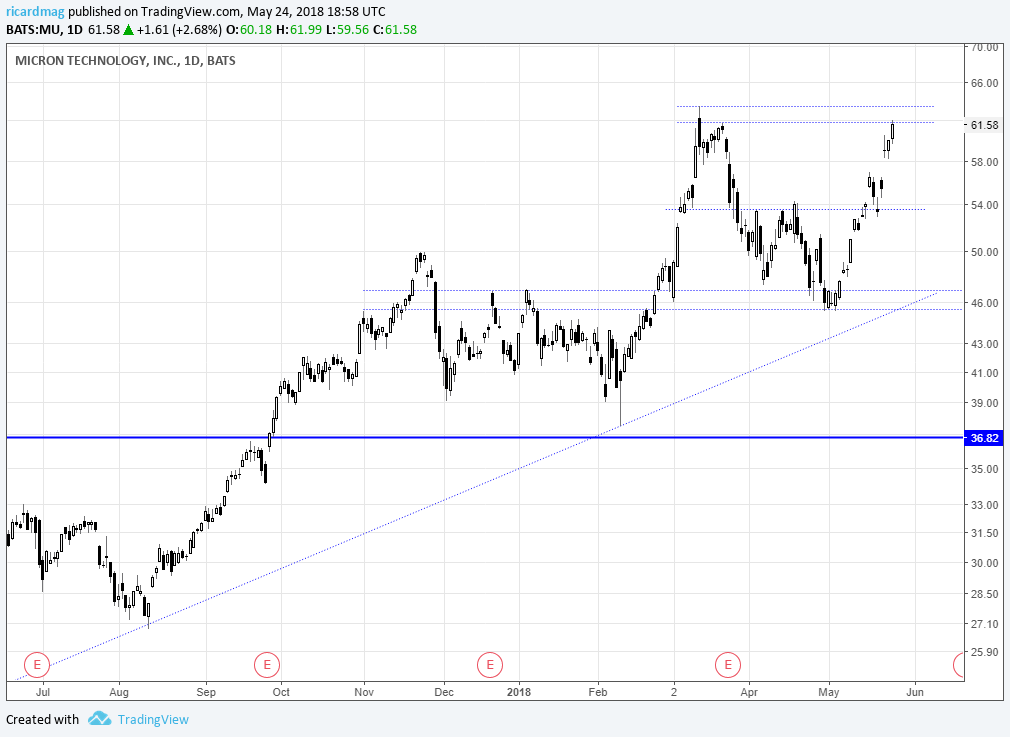Click the bold '2018' time axis label
This screenshot has height=737, width=1010.
click(519, 692)
